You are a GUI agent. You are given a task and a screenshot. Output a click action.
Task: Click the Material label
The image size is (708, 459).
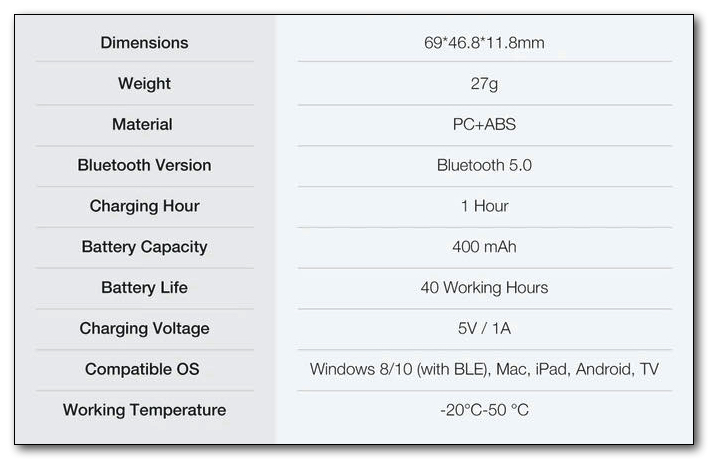pos(142,125)
